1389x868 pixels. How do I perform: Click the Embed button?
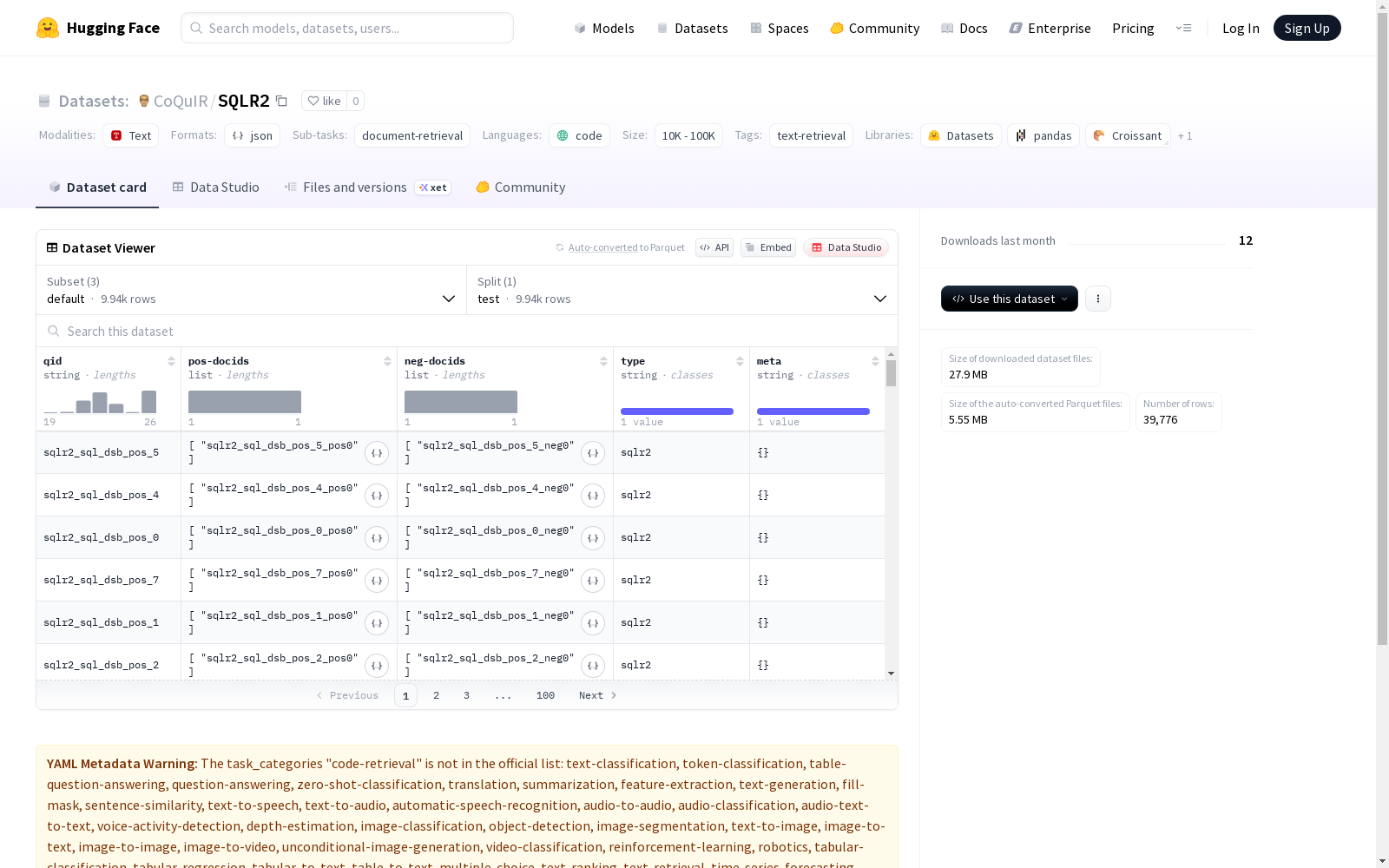point(768,247)
